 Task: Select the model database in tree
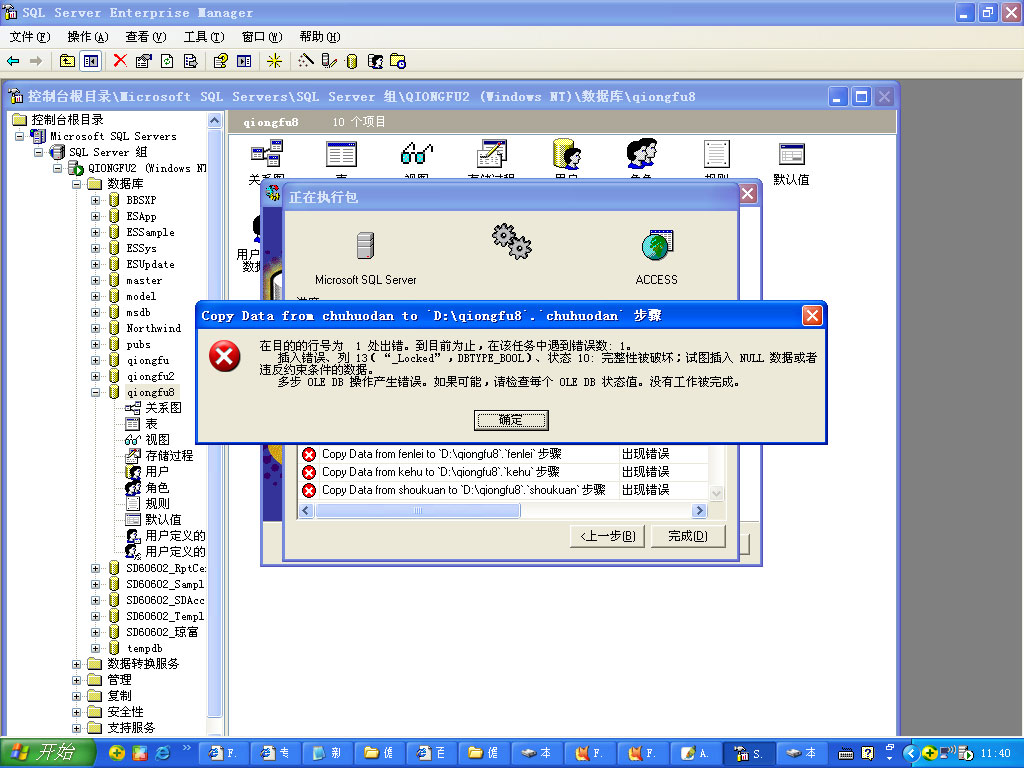(141, 296)
